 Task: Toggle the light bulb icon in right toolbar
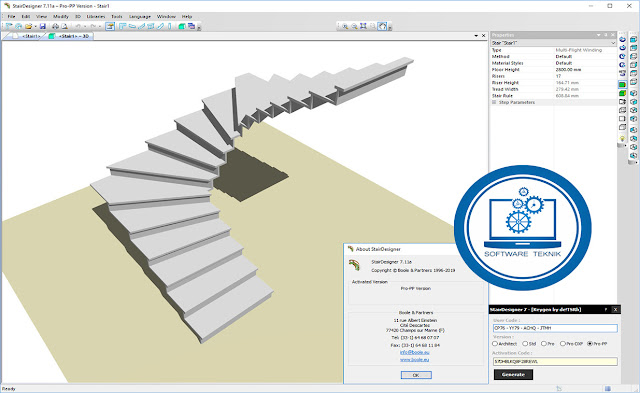(x=622, y=139)
